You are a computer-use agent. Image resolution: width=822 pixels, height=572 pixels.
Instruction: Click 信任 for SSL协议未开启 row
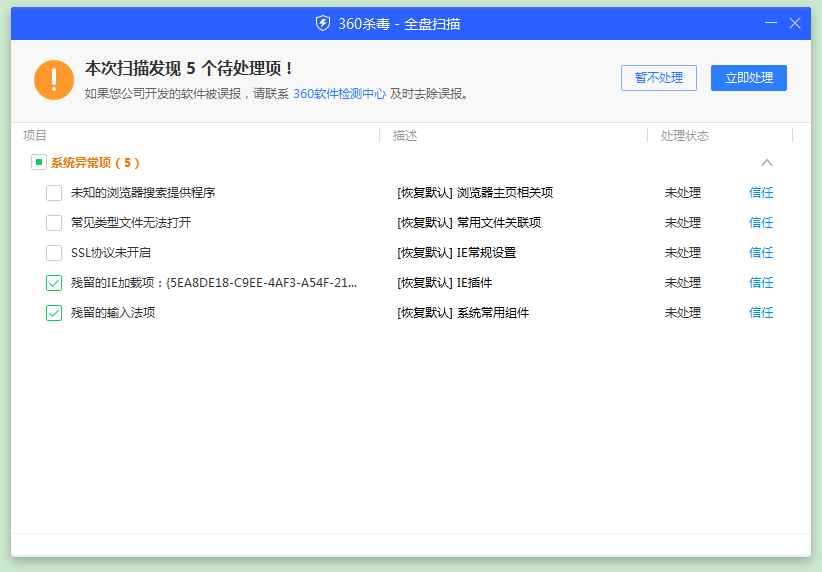click(x=761, y=253)
